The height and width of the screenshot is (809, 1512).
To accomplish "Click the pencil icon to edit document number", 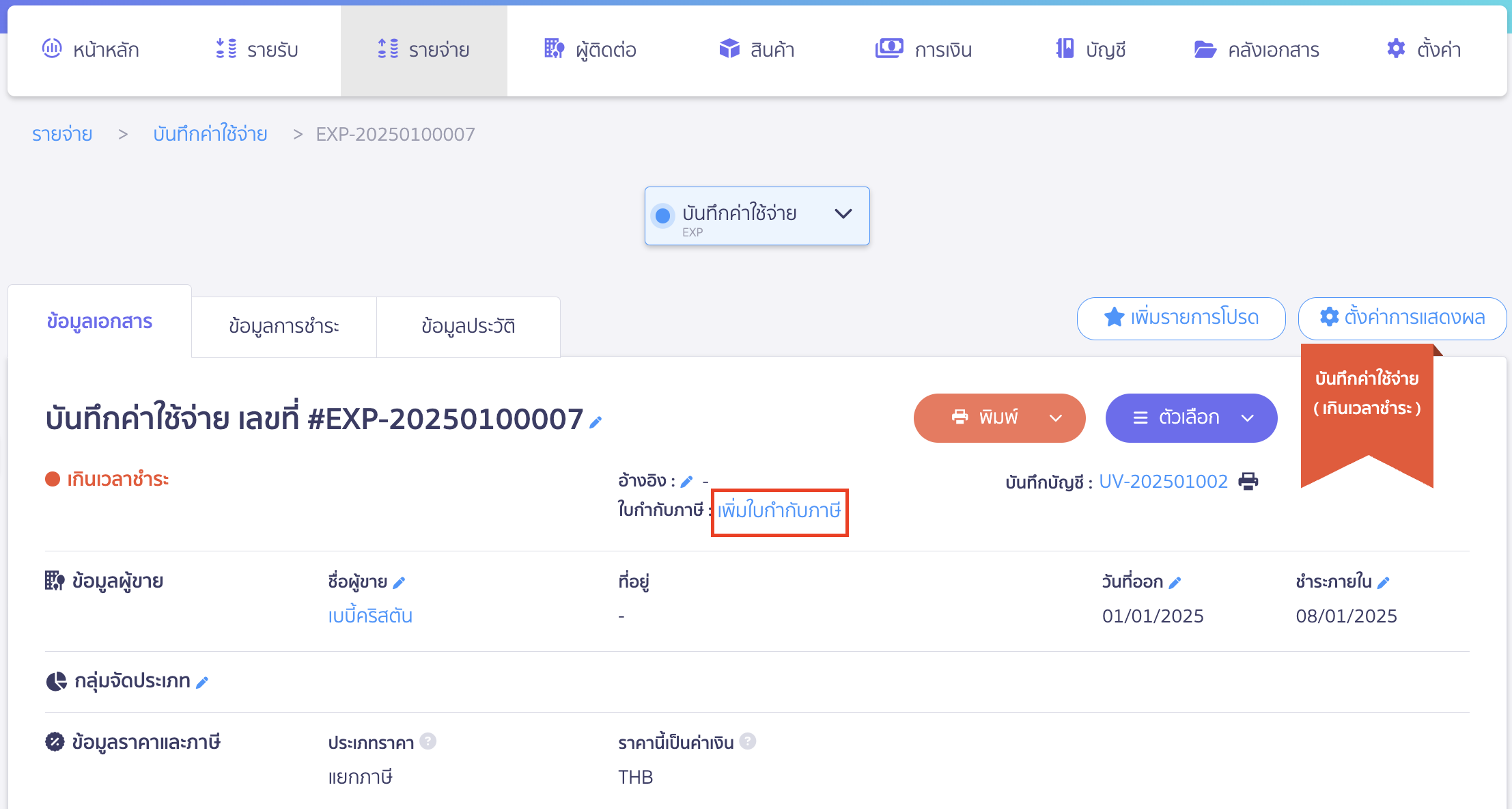I will pyautogui.click(x=593, y=422).
